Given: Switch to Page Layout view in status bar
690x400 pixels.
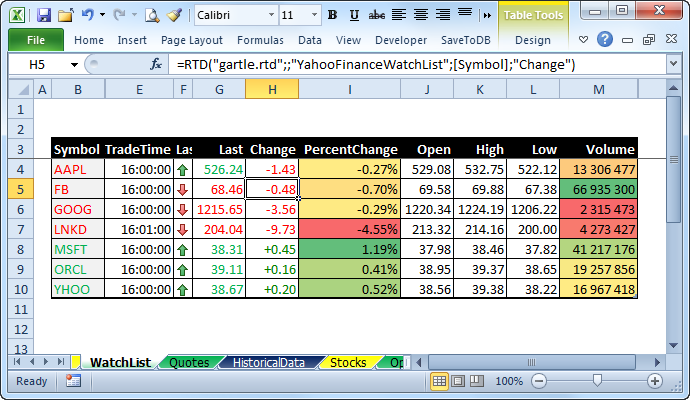Looking at the screenshot, I should 459,381.
